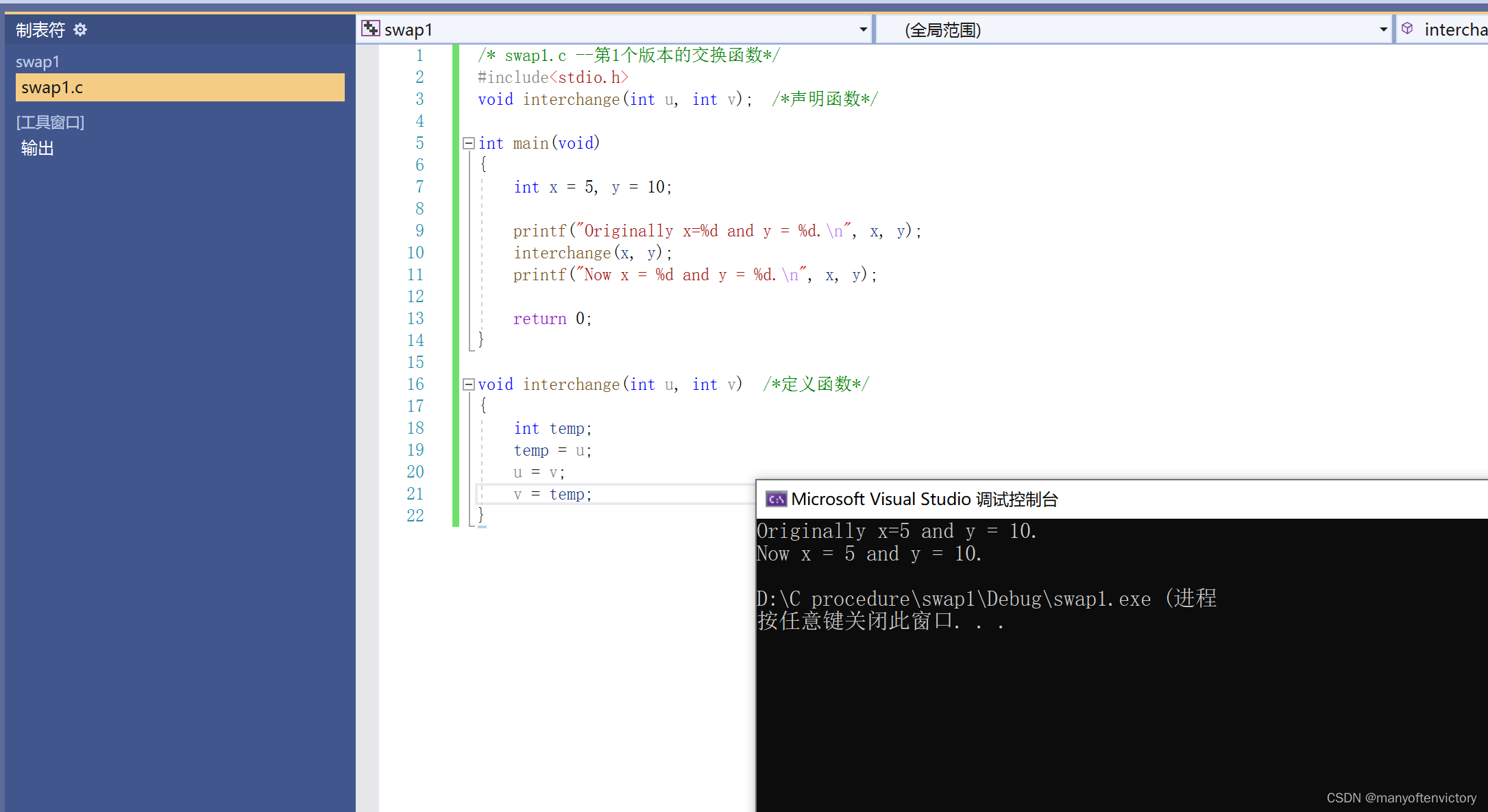Click the printf "Originally" statement line
The image size is (1488, 812).
[x=718, y=231]
